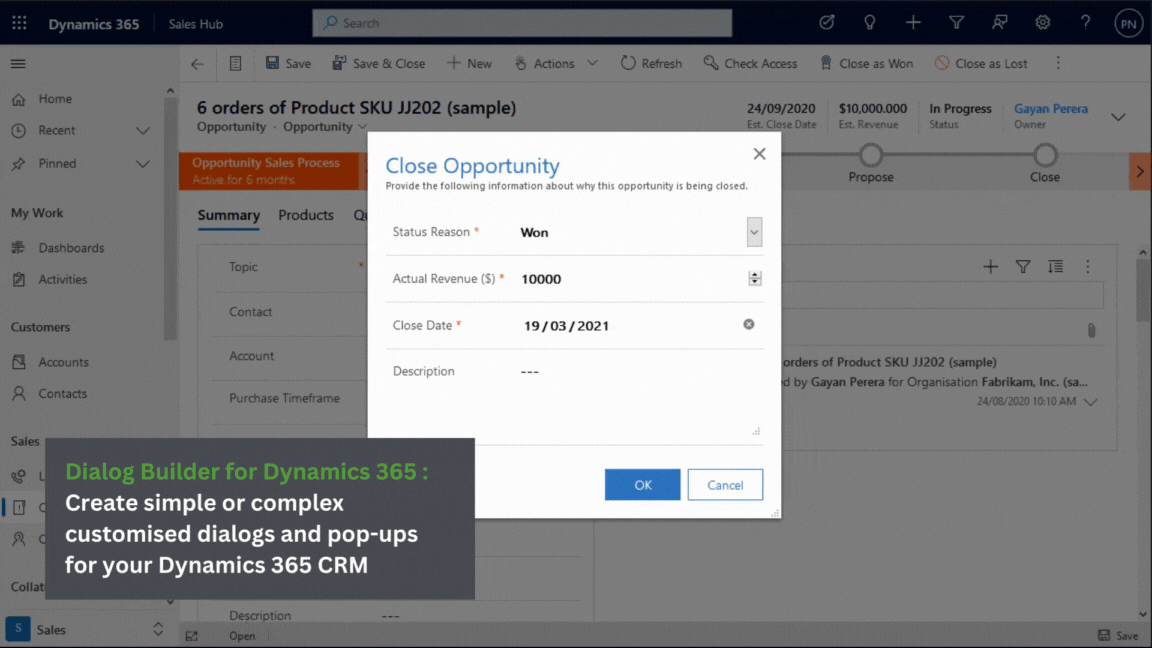The height and width of the screenshot is (648, 1152).
Task: Click Close as Lost command
Action: tap(981, 64)
